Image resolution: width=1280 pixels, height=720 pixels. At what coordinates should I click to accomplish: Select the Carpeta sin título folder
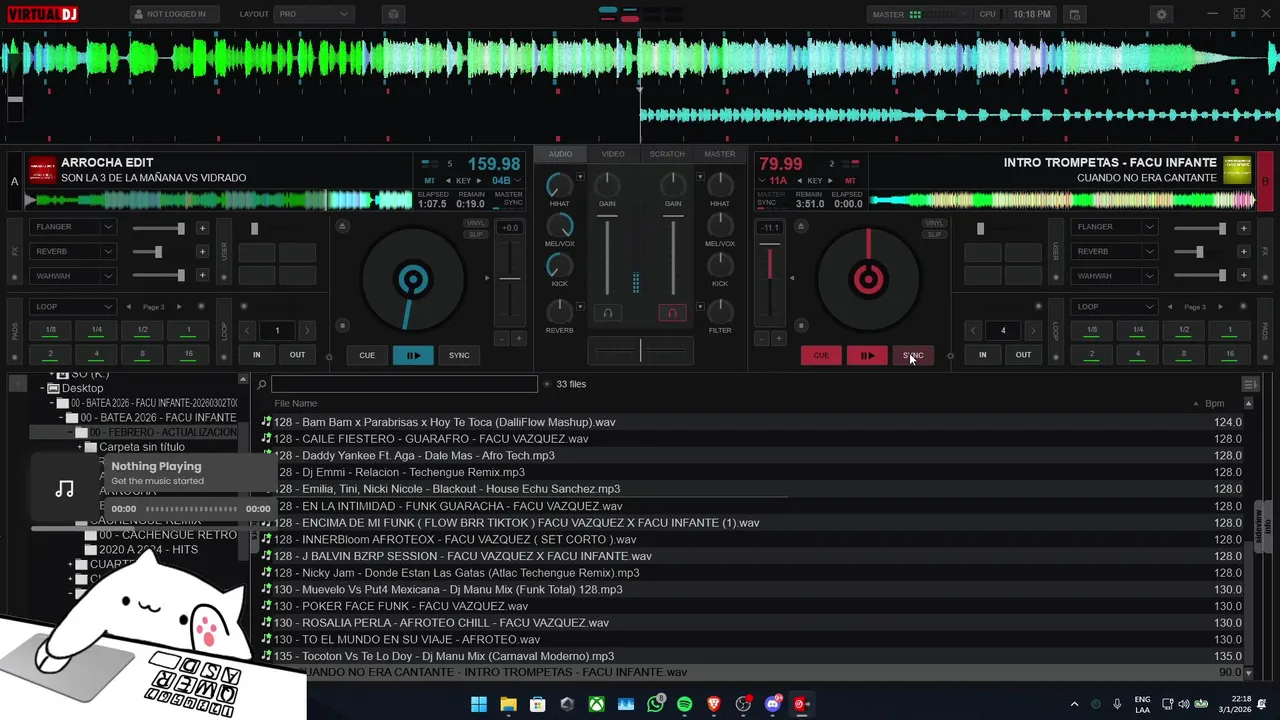point(141,447)
